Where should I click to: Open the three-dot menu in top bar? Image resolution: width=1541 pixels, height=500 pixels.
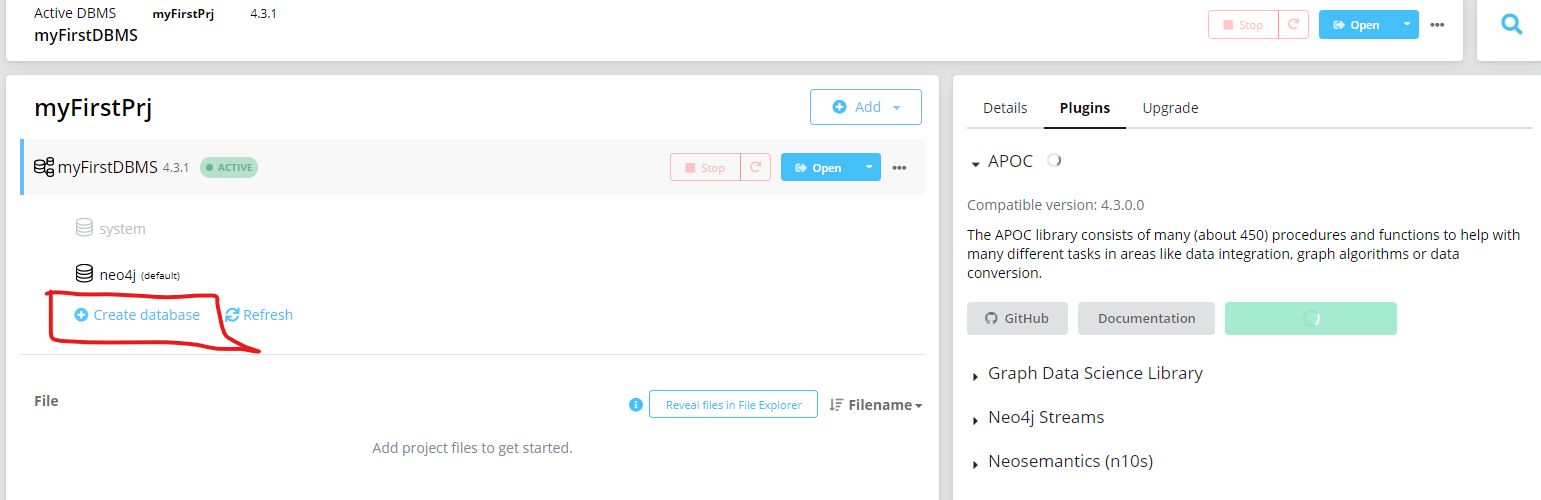pyautogui.click(x=1437, y=25)
